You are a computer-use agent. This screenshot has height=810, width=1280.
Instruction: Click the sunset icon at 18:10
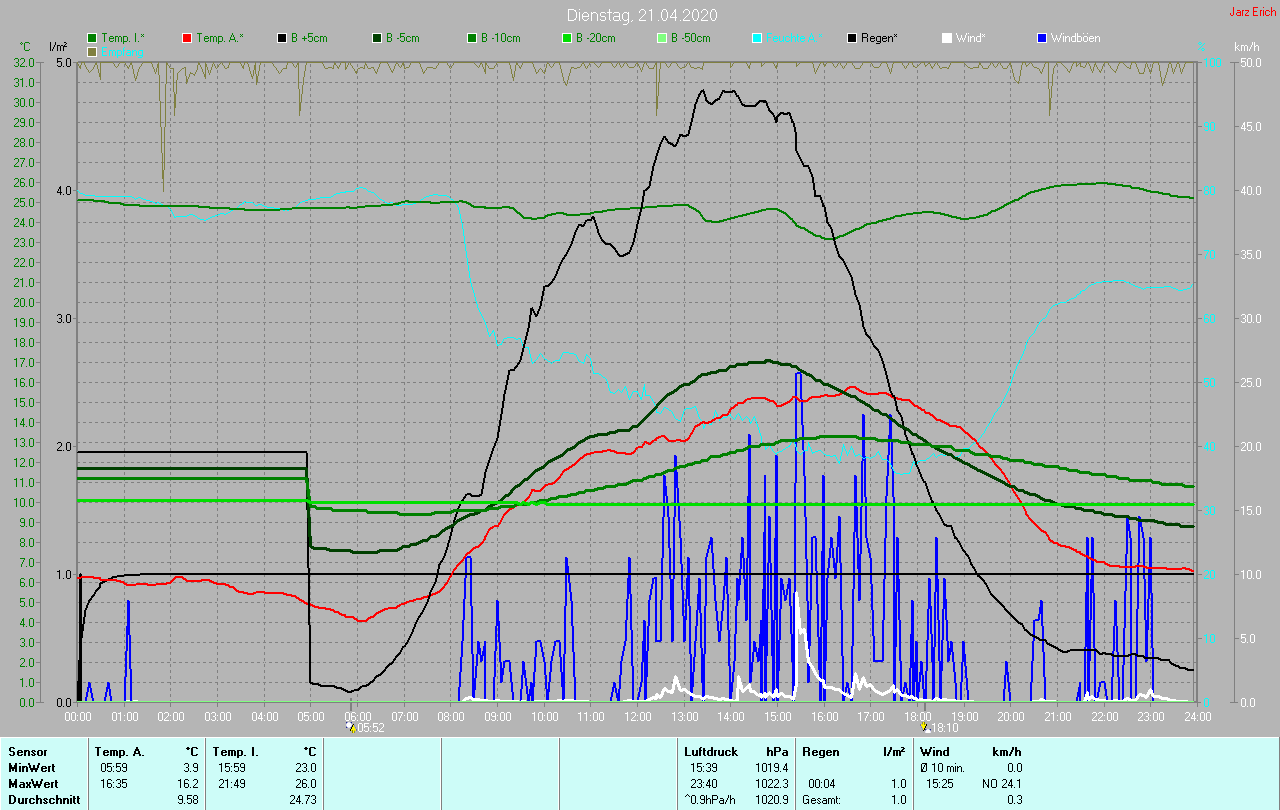924,727
